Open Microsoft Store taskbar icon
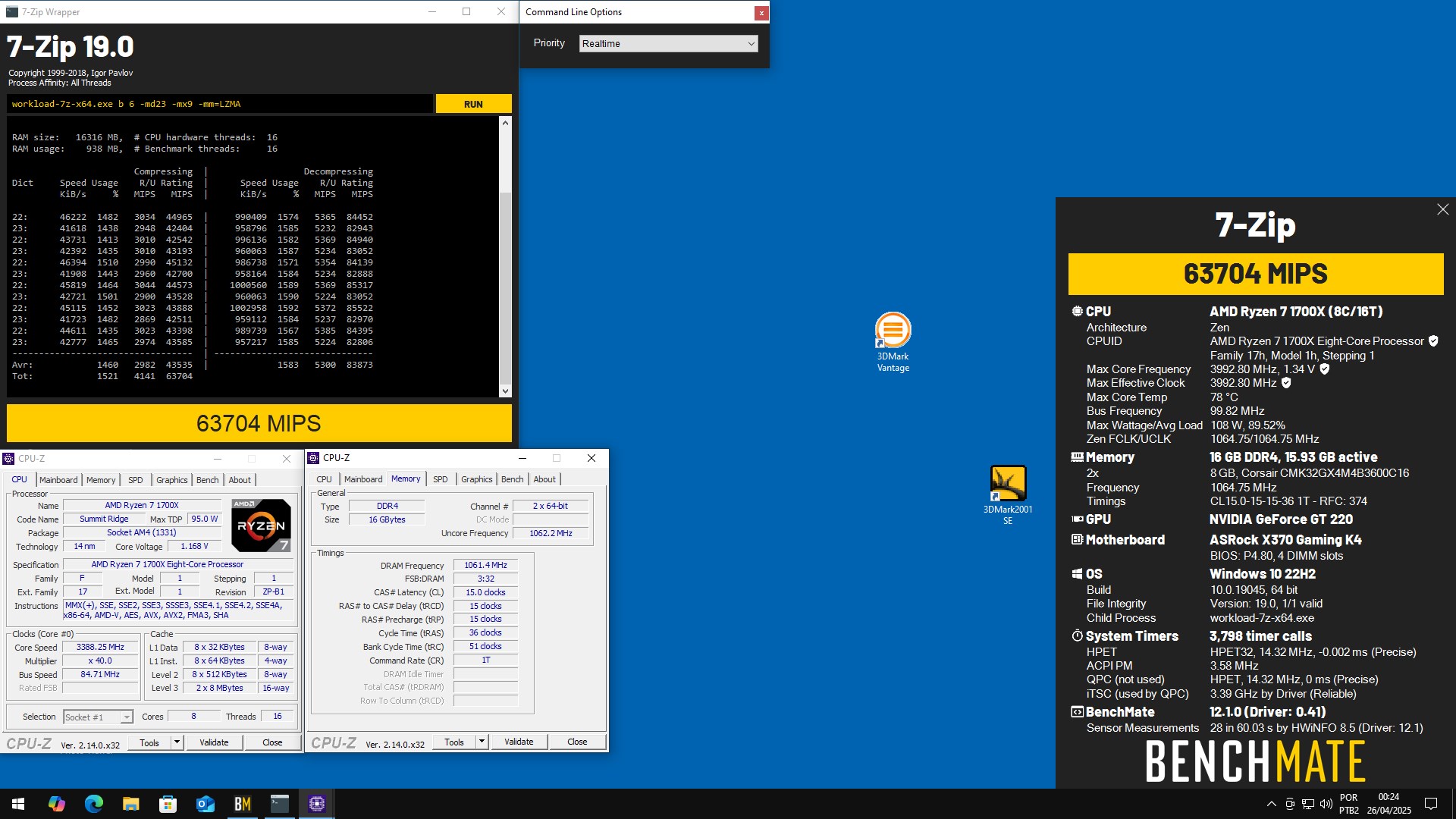This screenshot has width=1456, height=819. click(168, 804)
